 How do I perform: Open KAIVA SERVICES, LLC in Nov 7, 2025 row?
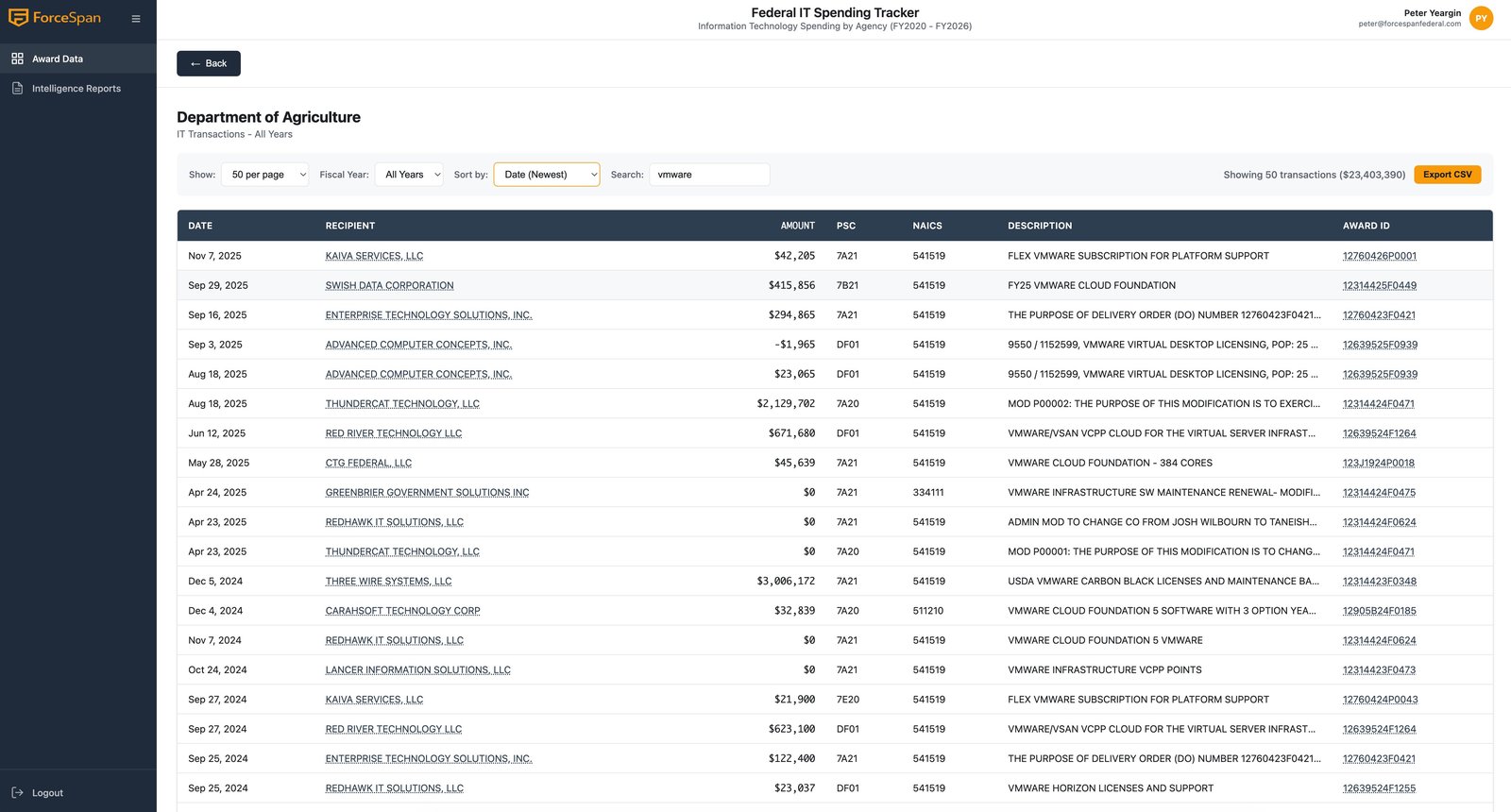(x=374, y=256)
